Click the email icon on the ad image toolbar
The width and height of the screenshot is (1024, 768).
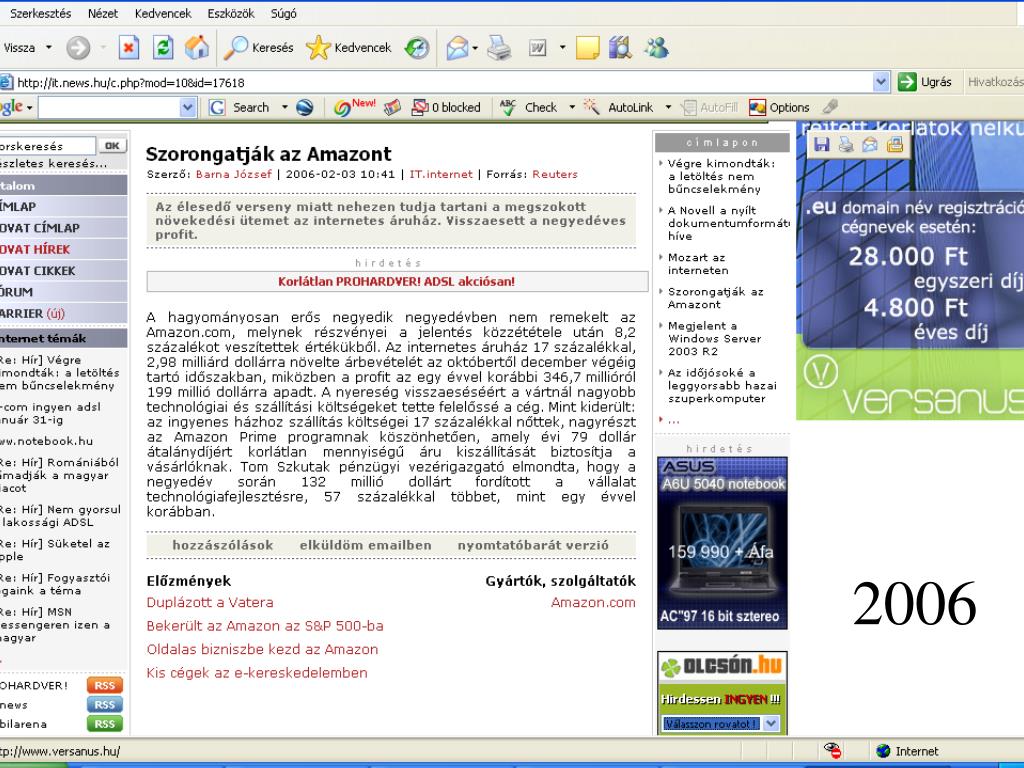(870, 144)
